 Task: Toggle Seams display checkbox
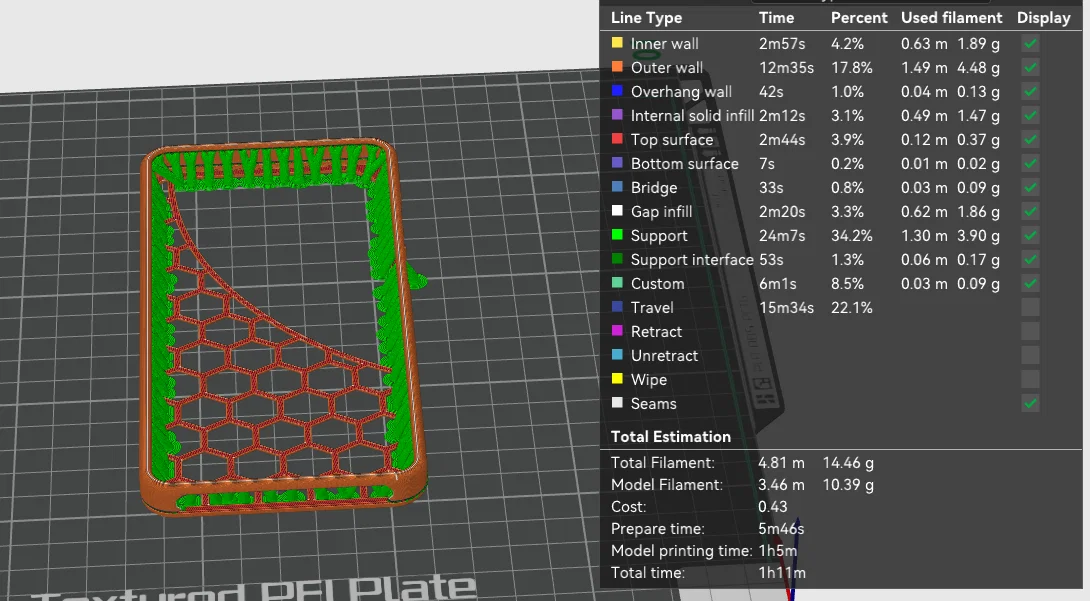[1030, 403]
